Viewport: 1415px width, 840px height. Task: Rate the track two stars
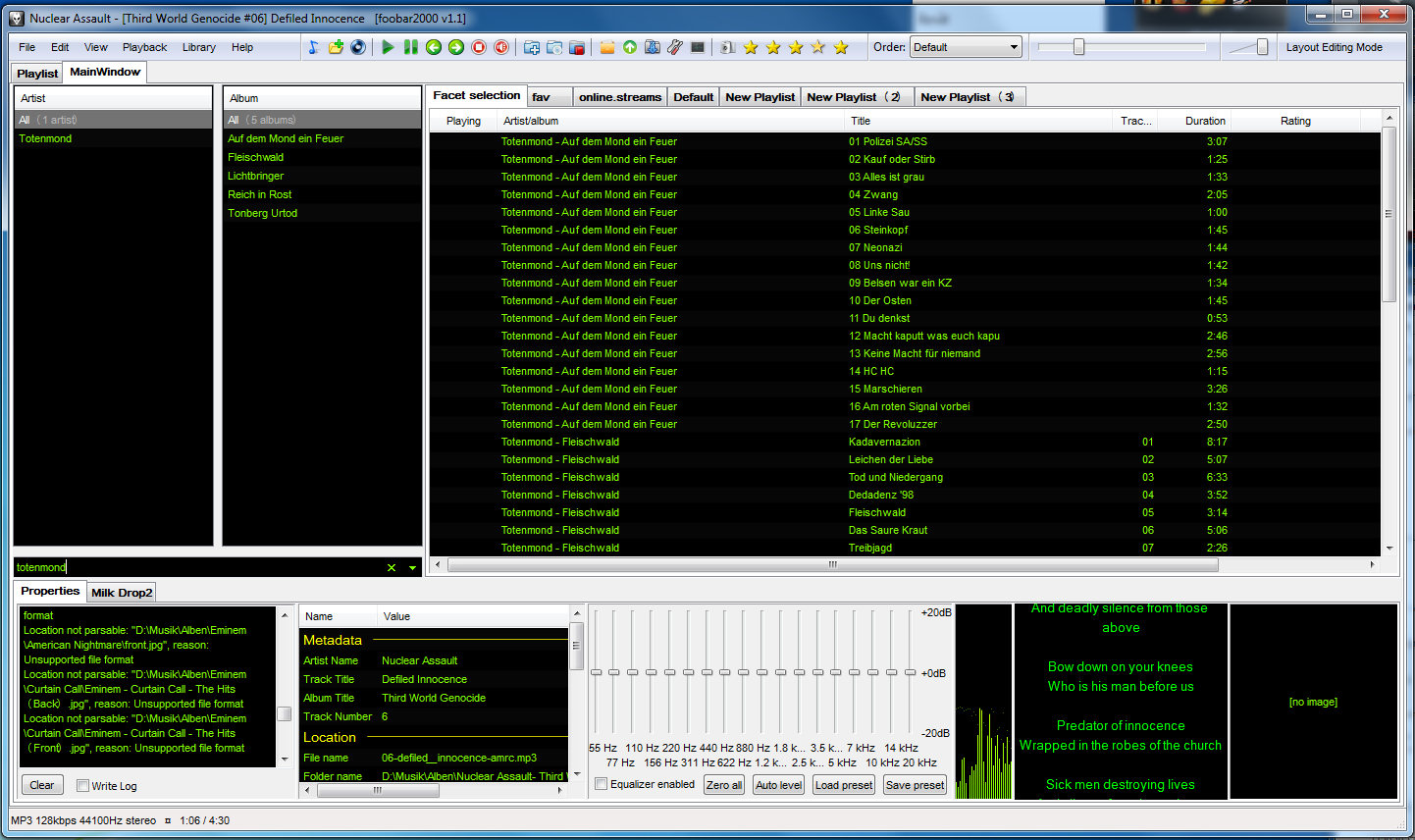click(x=773, y=47)
